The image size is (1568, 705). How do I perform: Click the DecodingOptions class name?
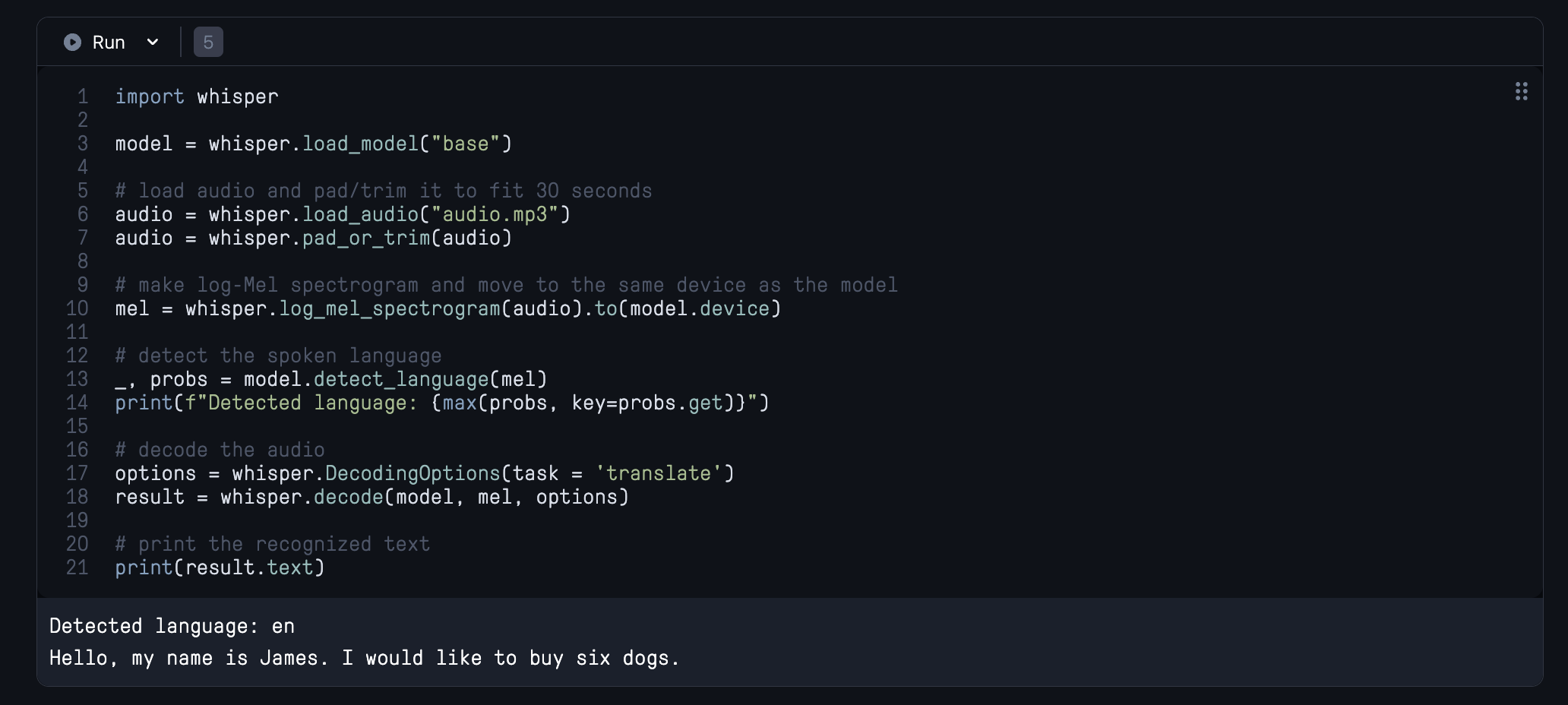pyautogui.click(x=413, y=473)
